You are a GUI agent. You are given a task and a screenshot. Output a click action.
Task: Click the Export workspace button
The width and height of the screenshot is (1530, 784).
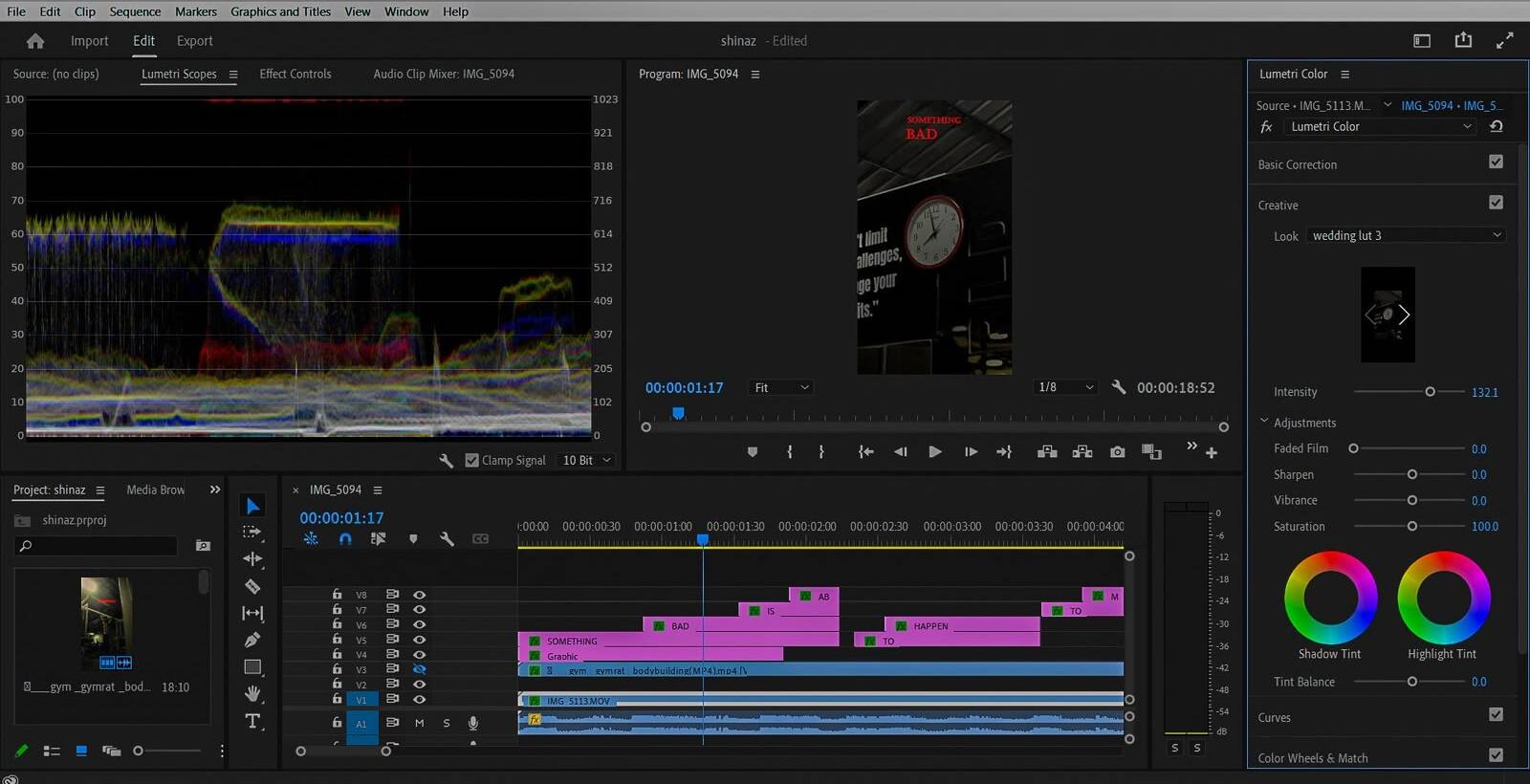pos(194,41)
